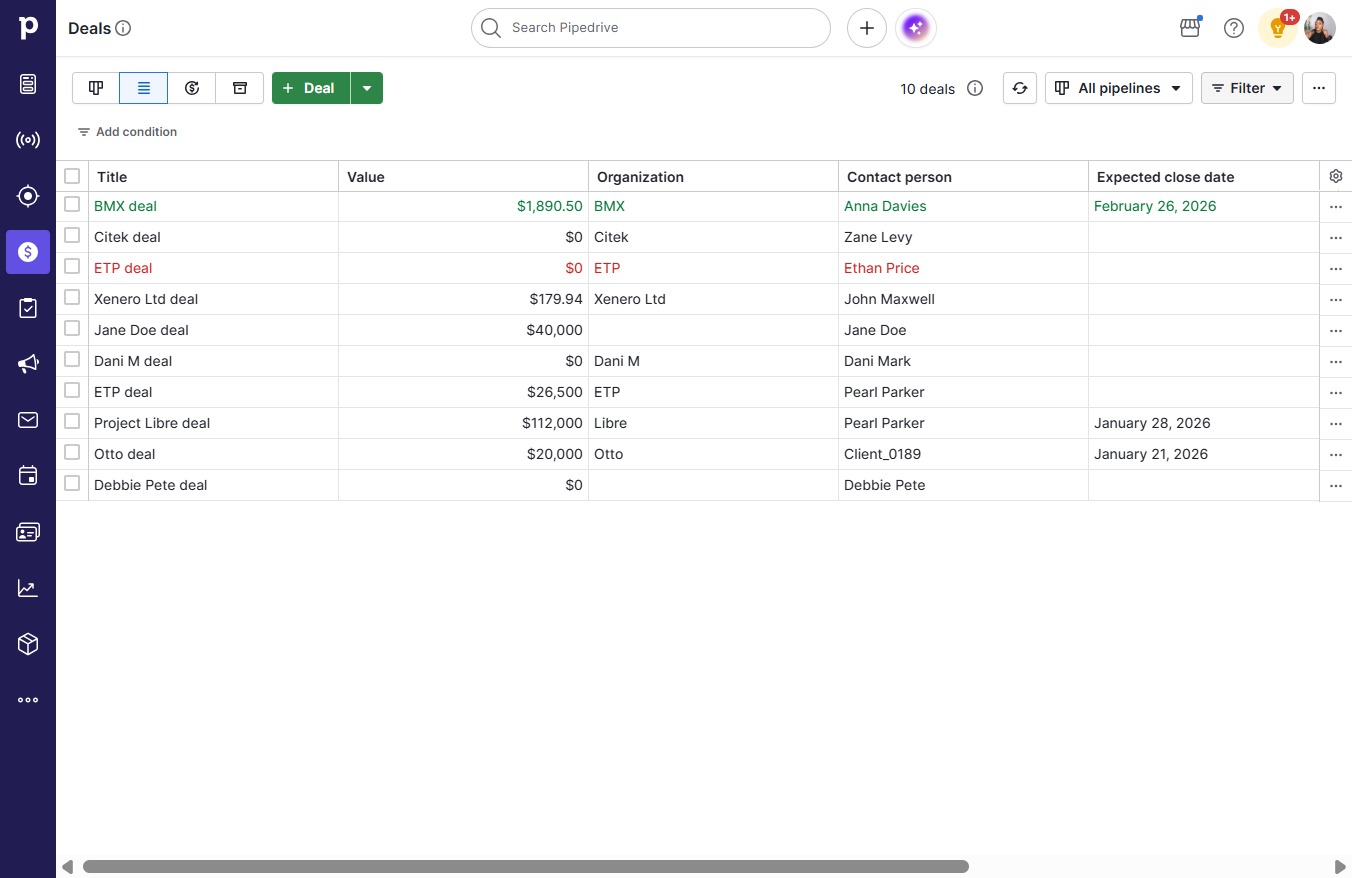1352x878 pixels.
Task: Click the quick add plus button
Action: click(867, 28)
